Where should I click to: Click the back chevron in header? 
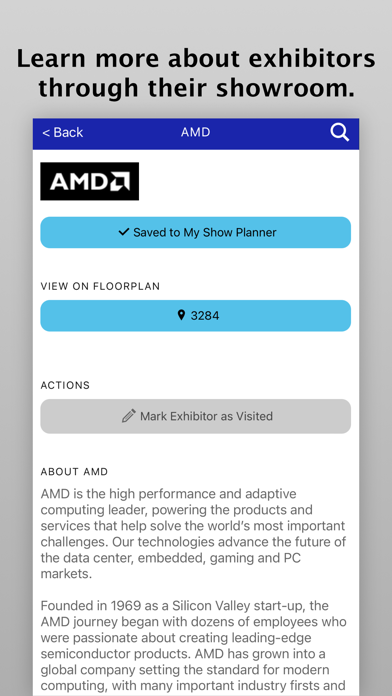[46, 133]
